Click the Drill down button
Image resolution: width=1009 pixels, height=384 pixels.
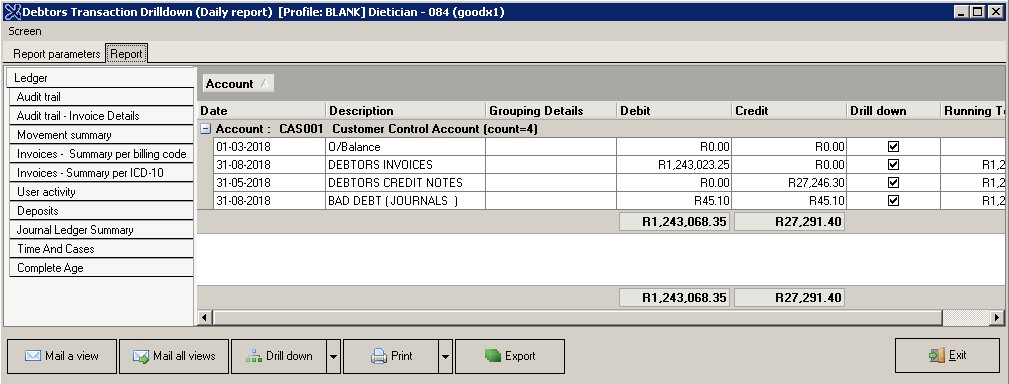[x=279, y=356]
